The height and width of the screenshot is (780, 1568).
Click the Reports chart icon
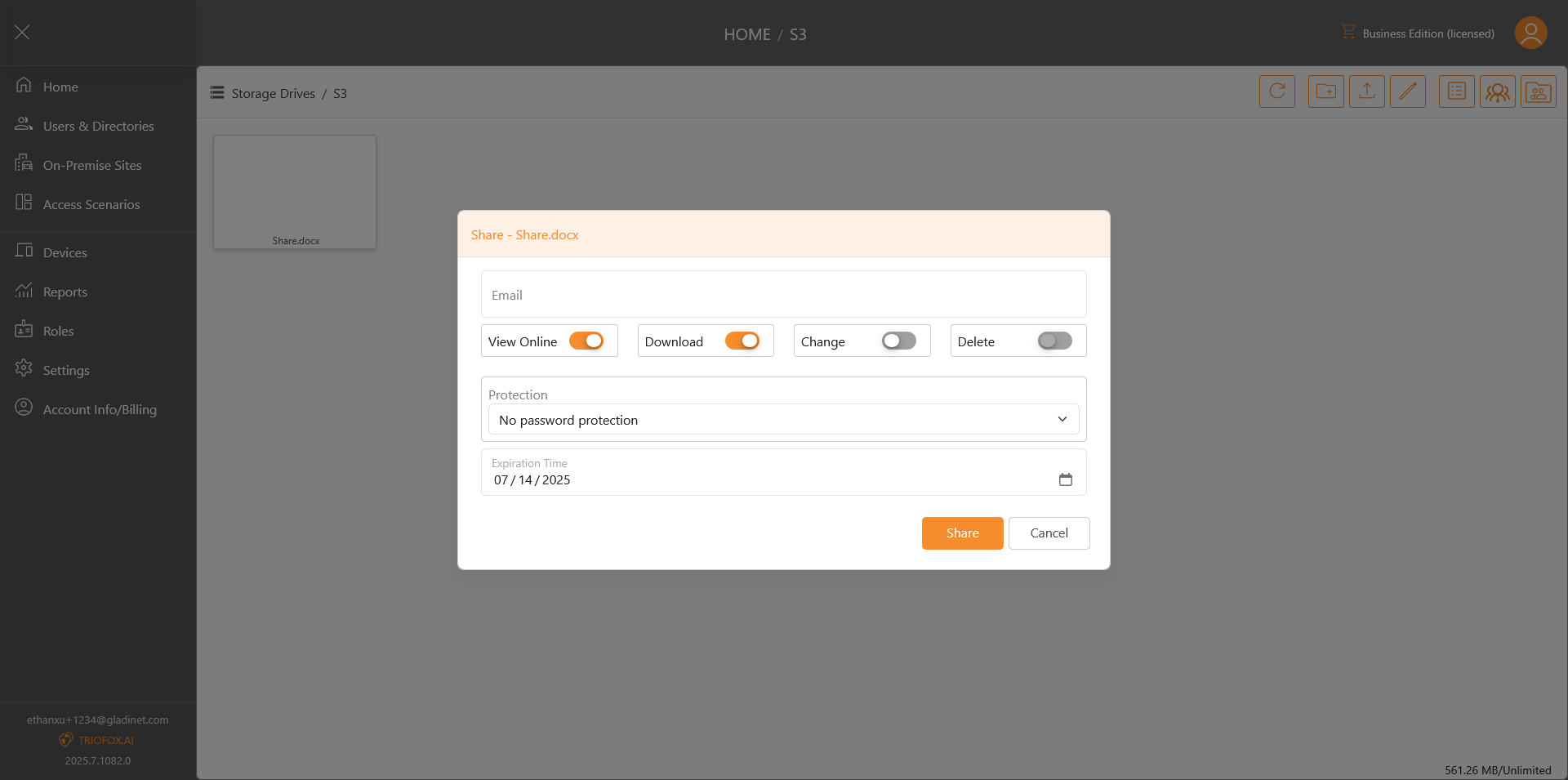[24, 289]
